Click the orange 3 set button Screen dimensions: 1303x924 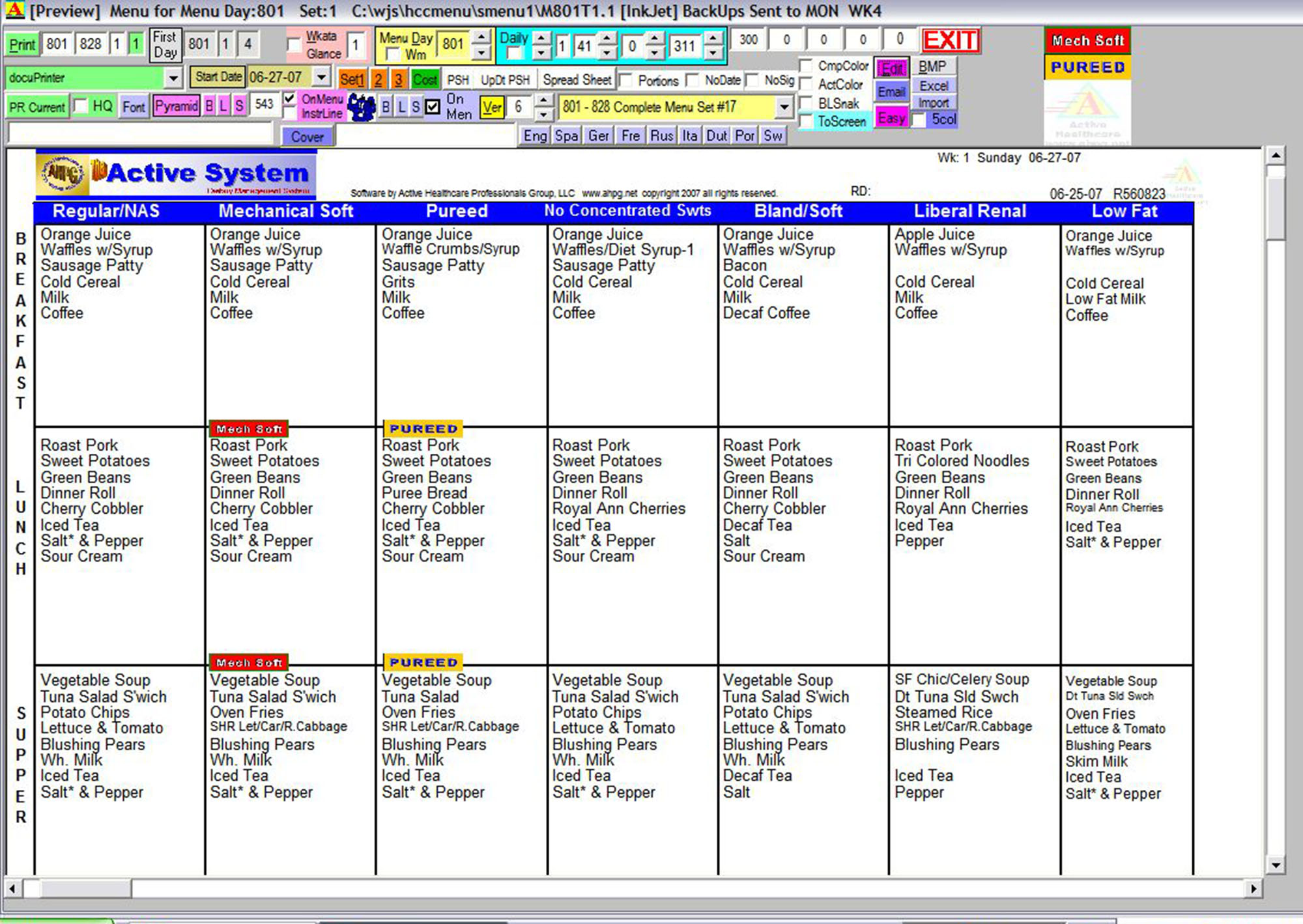tap(399, 79)
